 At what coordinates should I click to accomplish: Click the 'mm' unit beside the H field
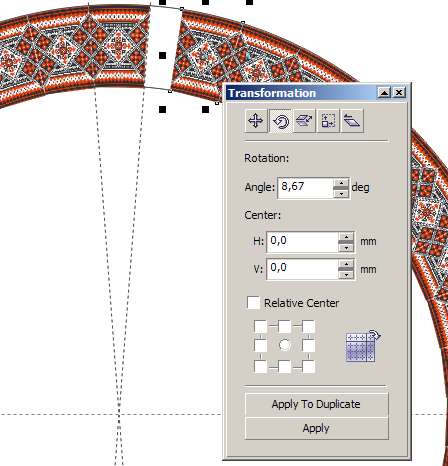tap(368, 241)
